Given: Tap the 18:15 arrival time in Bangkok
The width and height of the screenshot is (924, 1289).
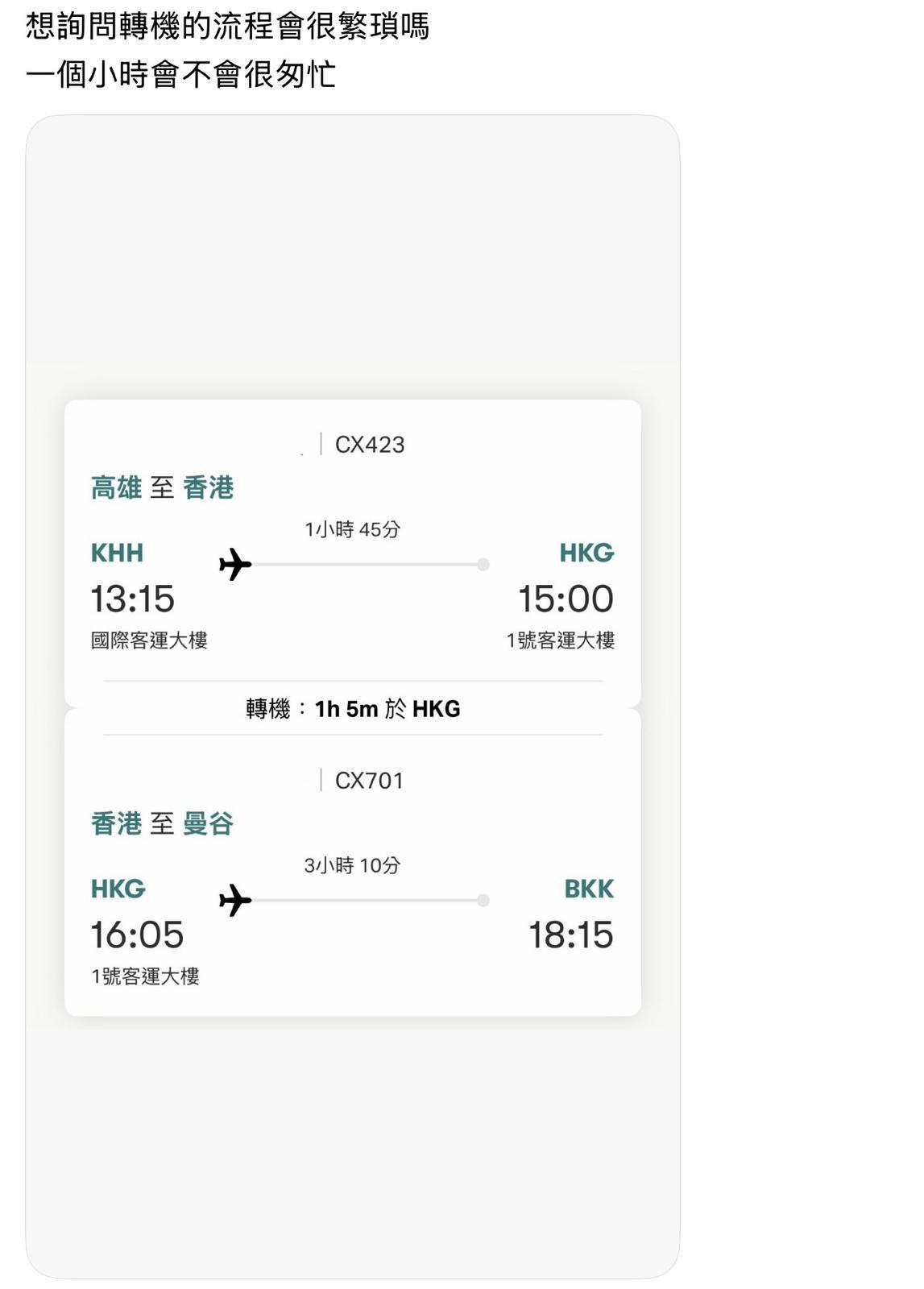Looking at the screenshot, I should coord(570,935).
